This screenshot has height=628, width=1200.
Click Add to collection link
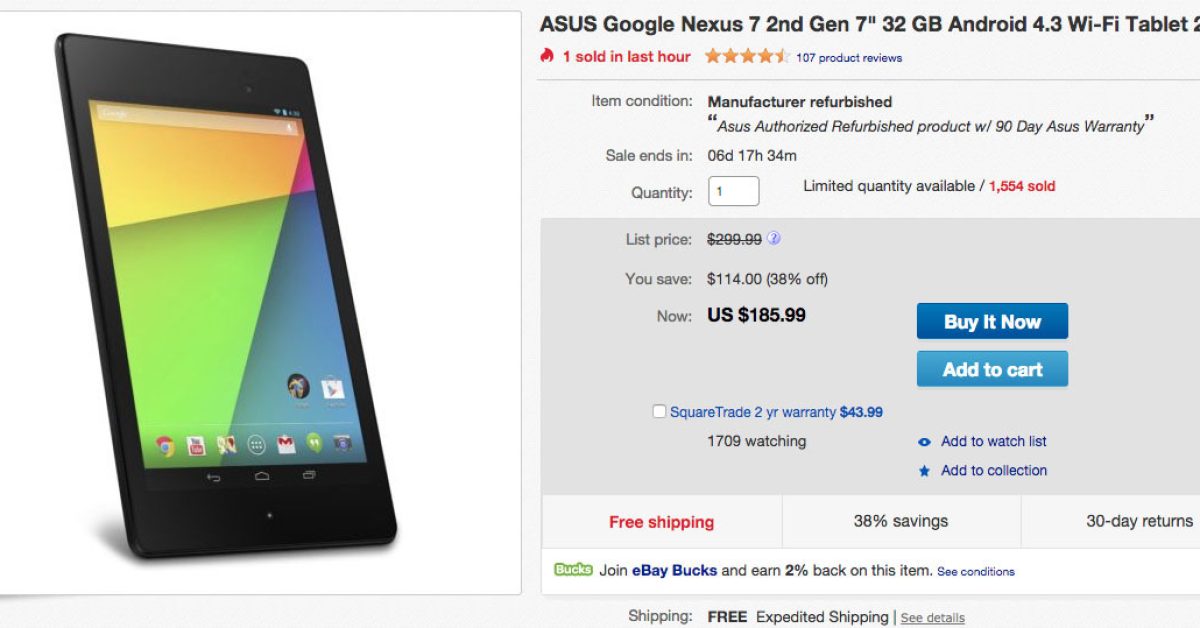coord(993,470)
